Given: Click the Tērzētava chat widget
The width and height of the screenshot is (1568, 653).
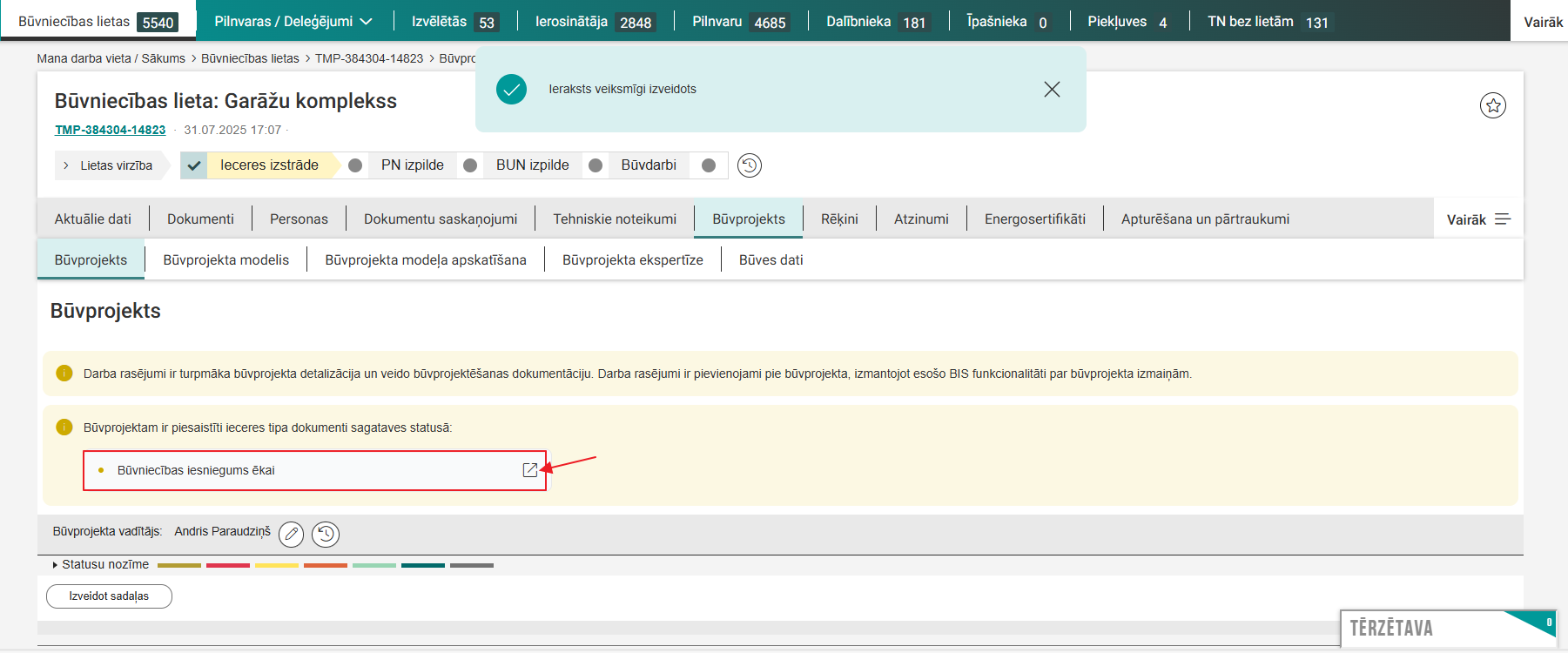Looking at the screenshot, I should click(1446, 628).
